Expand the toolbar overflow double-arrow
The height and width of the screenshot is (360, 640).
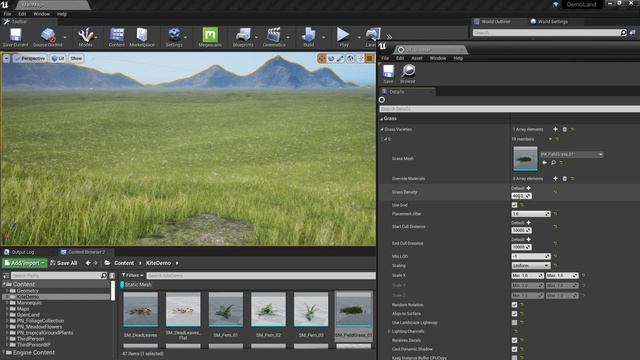389,37
